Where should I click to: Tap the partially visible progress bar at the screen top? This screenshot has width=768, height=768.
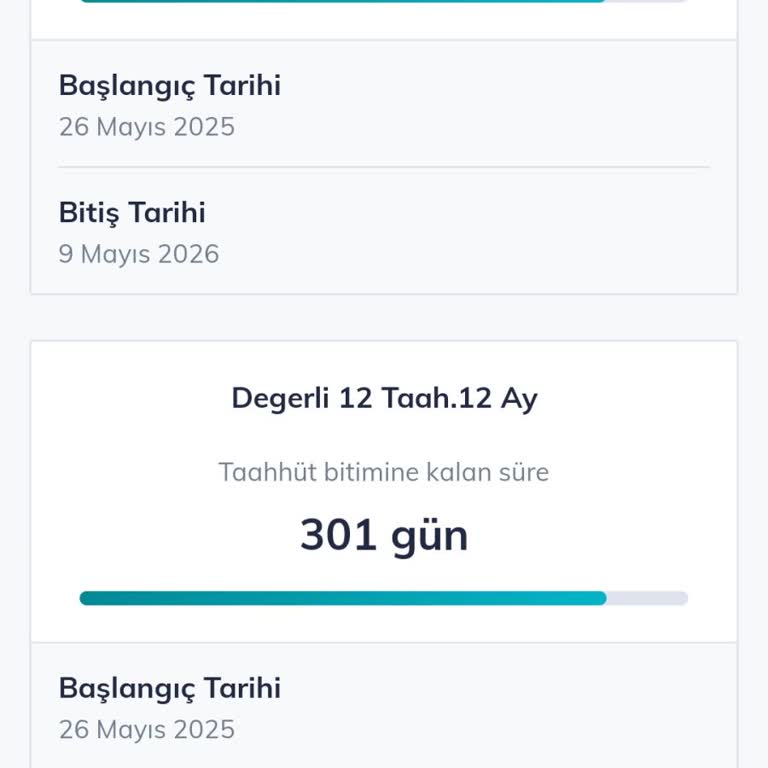pos(342,1)
